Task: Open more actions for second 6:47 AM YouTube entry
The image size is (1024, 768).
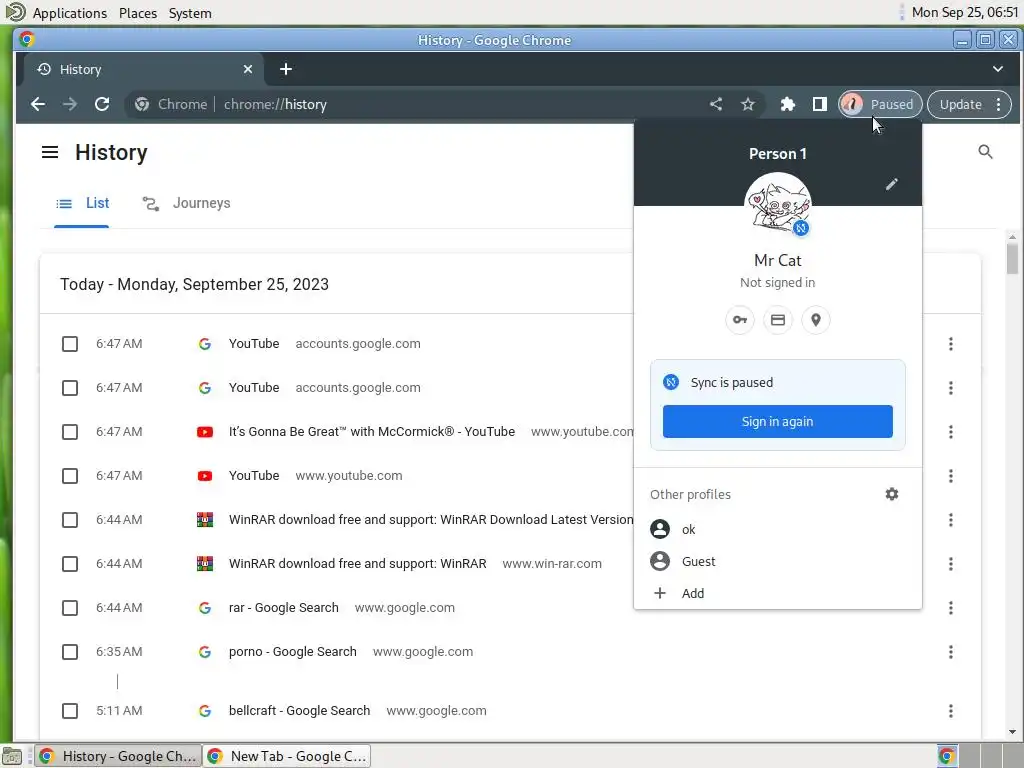Action: (x=951, y=388)
